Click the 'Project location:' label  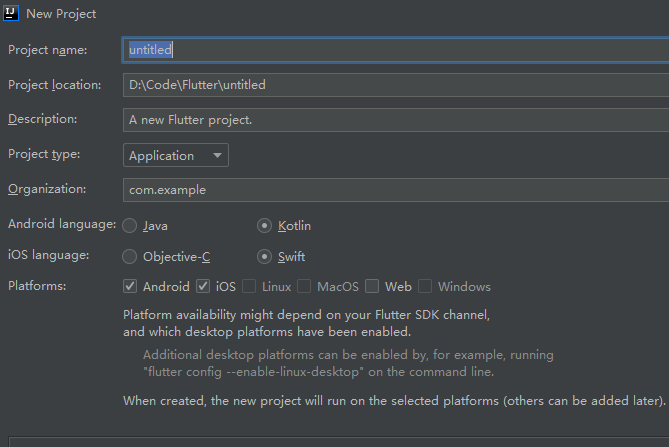[x=55, y=85]
